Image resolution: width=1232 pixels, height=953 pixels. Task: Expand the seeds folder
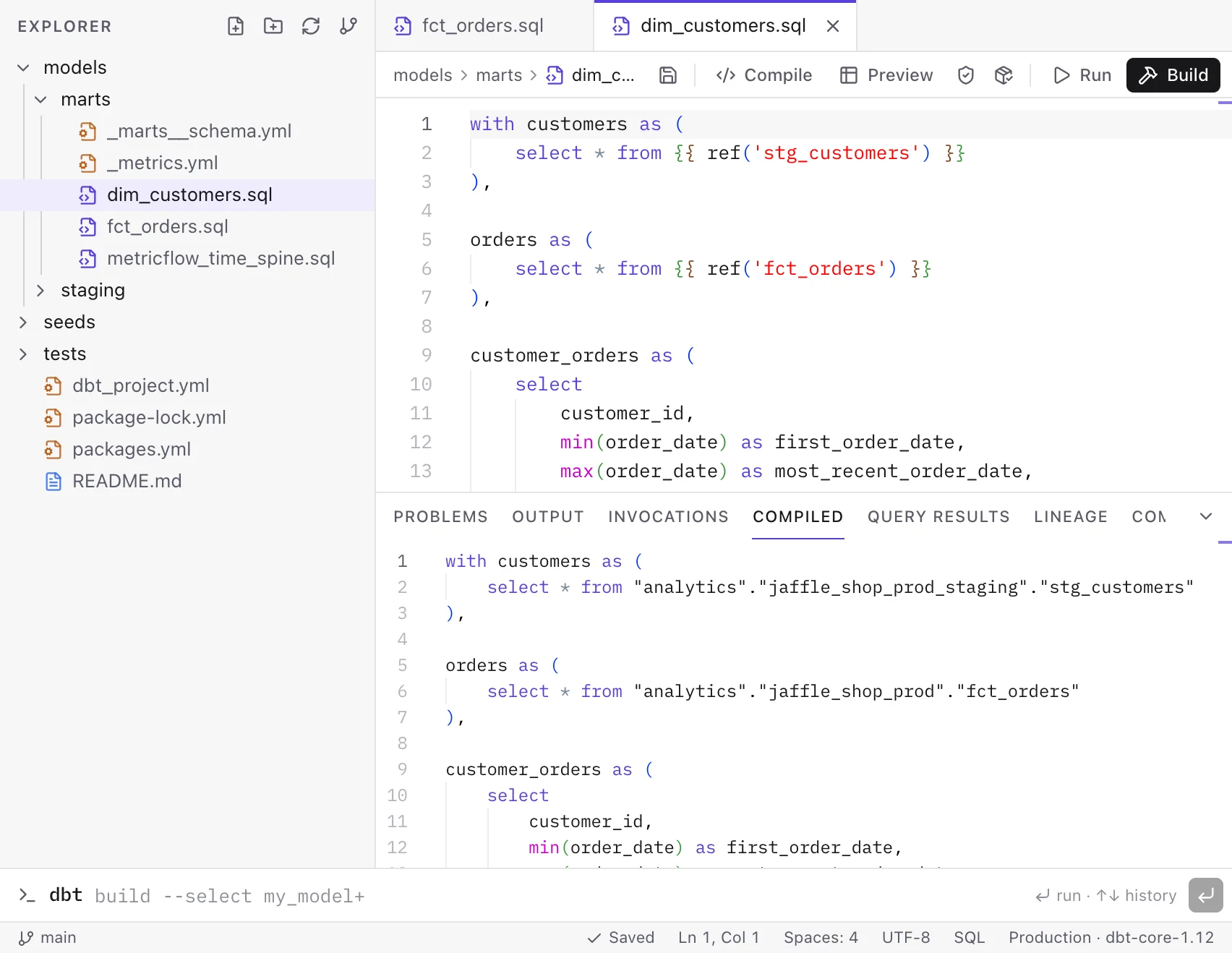click(x=23, y=322)
